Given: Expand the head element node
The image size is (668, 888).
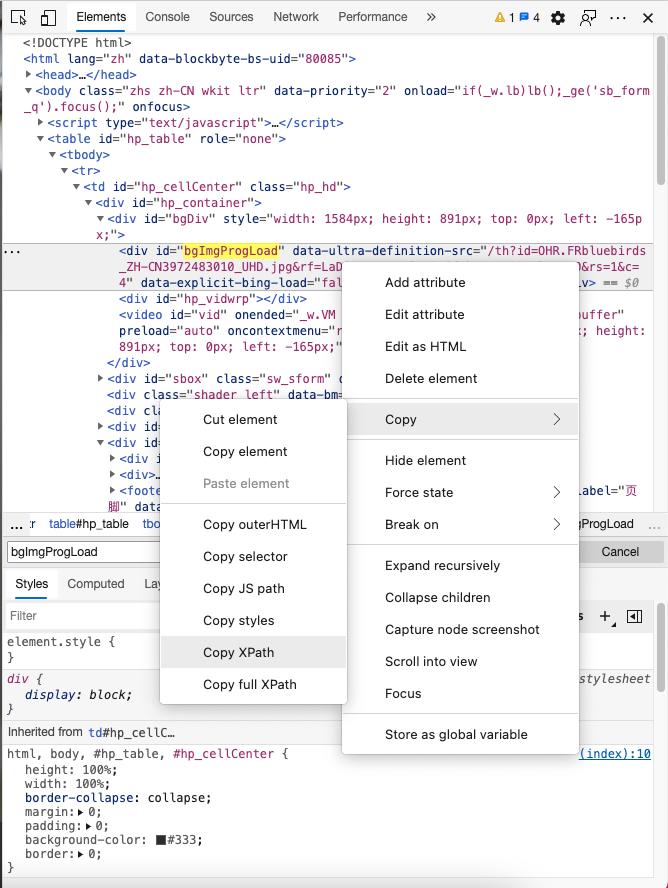Looking at the screenshot, I should (28, 74).
